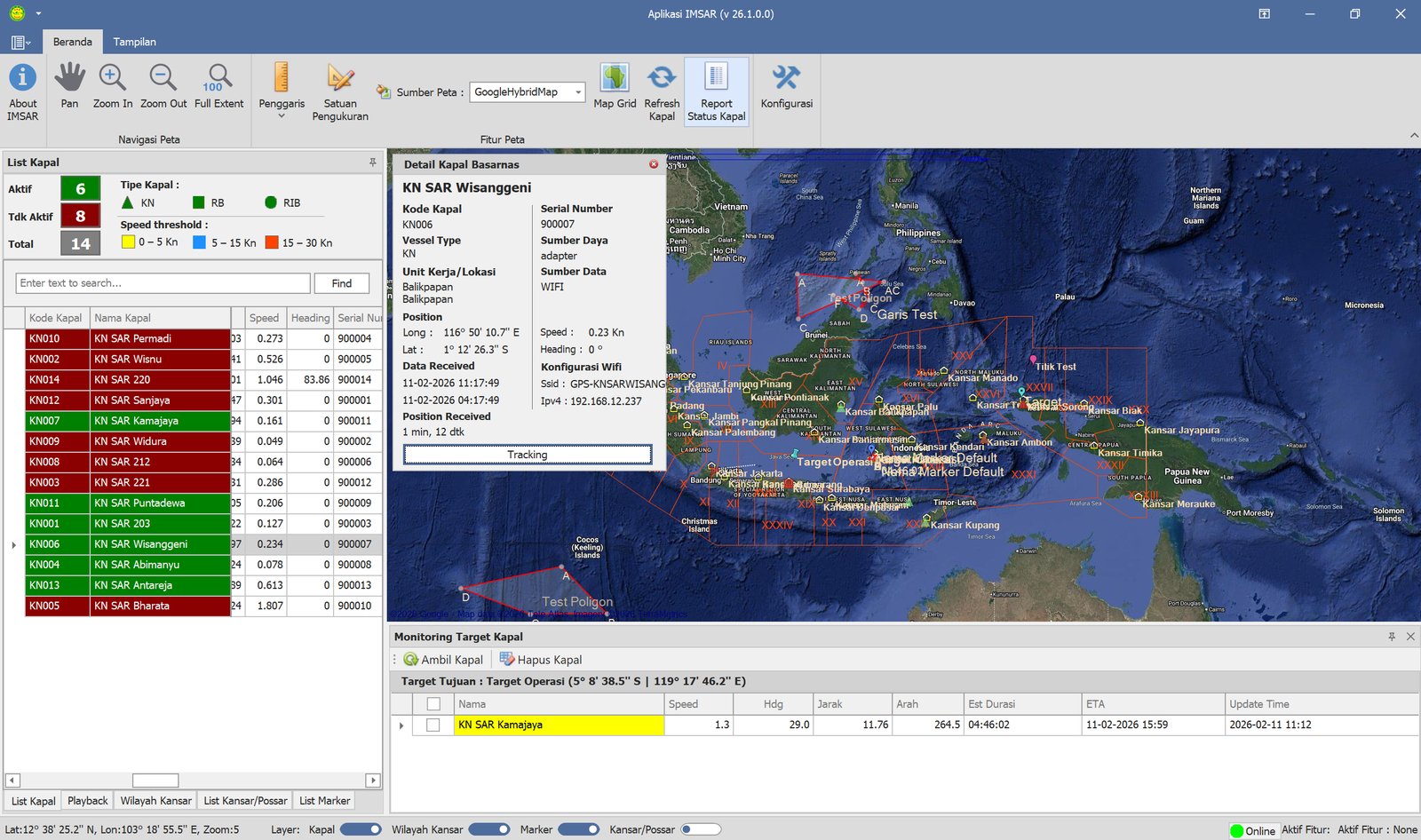
Task: Expand the Penggaris dropdown arrow
Action: [x=282, y=116]
